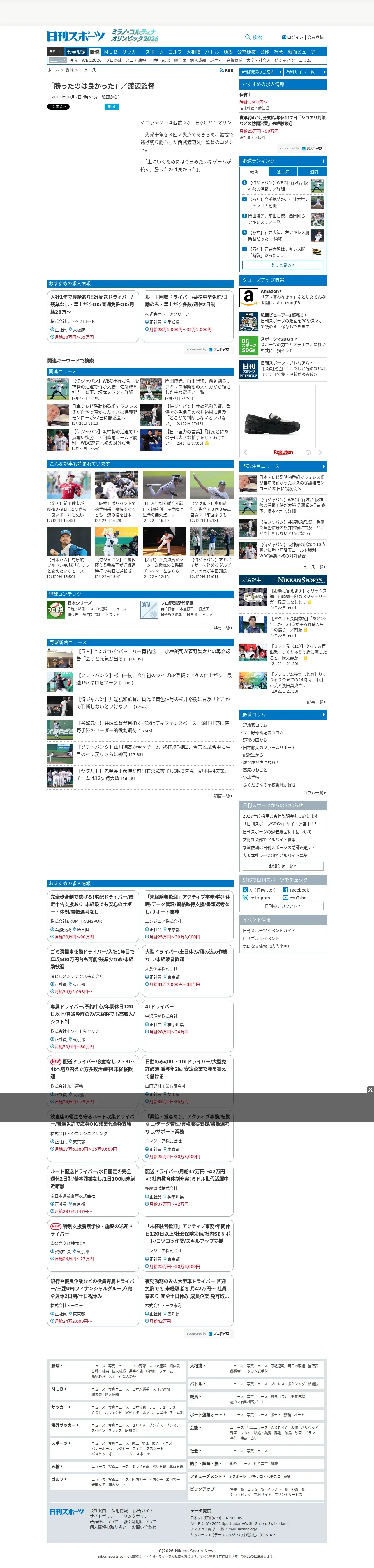Open the Instagram social link
The height and width of the screenshot is (1568, 374).
click(256, 898)
